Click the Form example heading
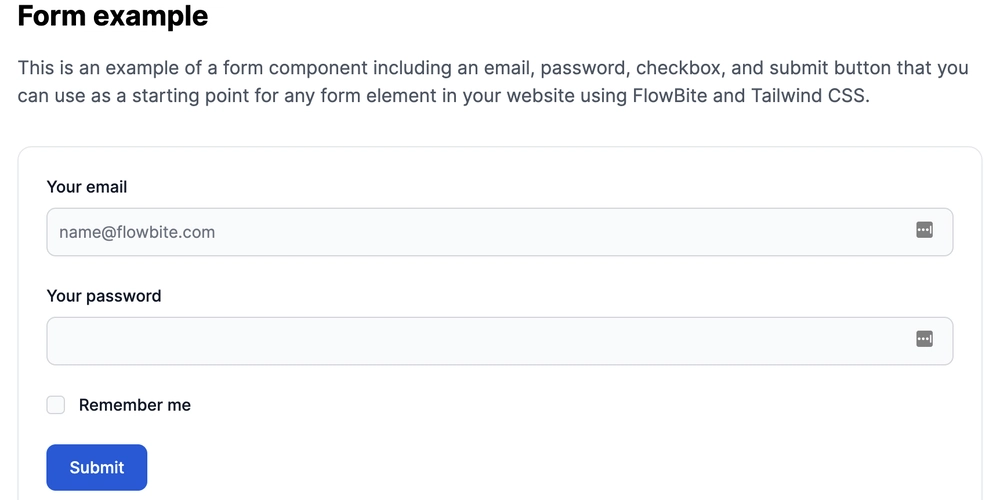 pos(113,15)
